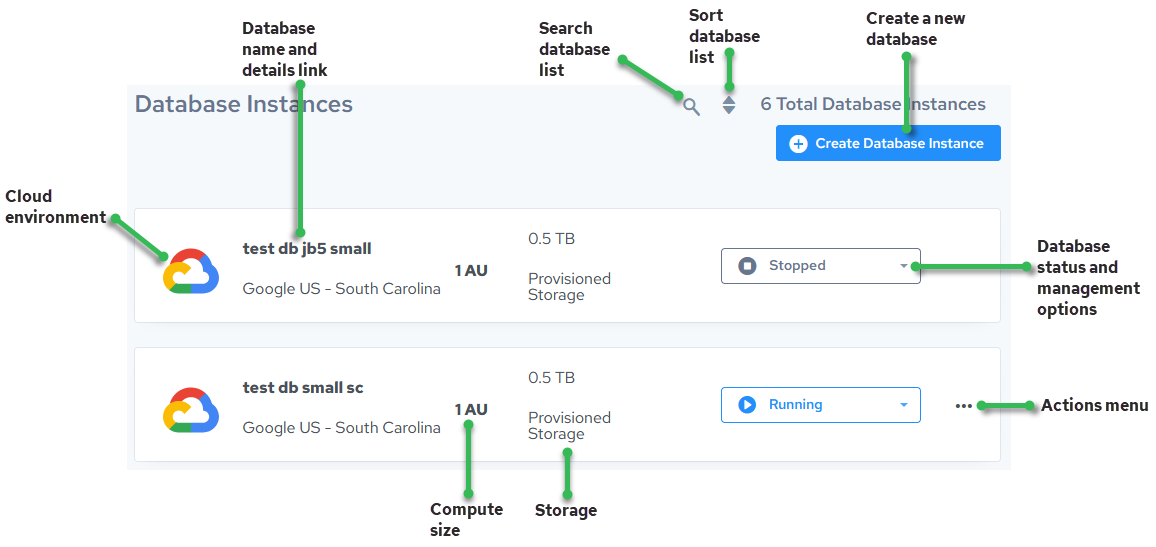Click the Provisioned Storage text for test db small sc
1156x547 pixels.
point(569,426)
